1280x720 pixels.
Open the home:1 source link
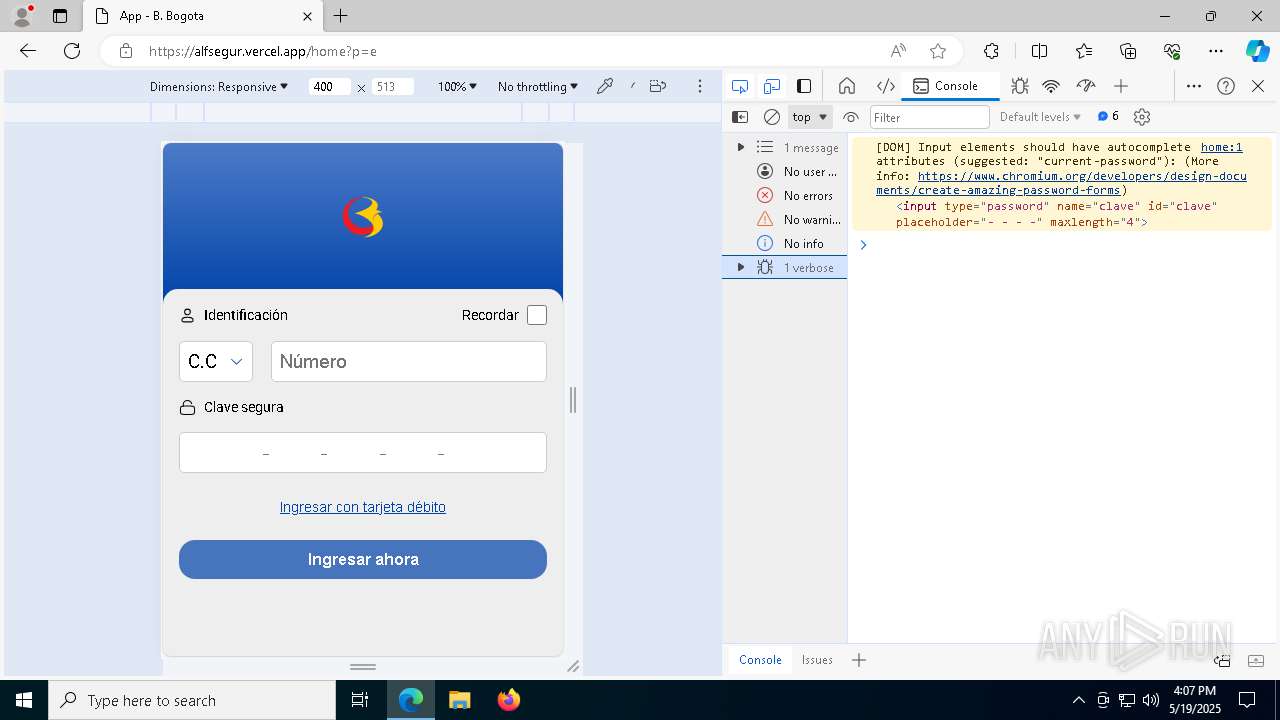[x=1221, y=147]
